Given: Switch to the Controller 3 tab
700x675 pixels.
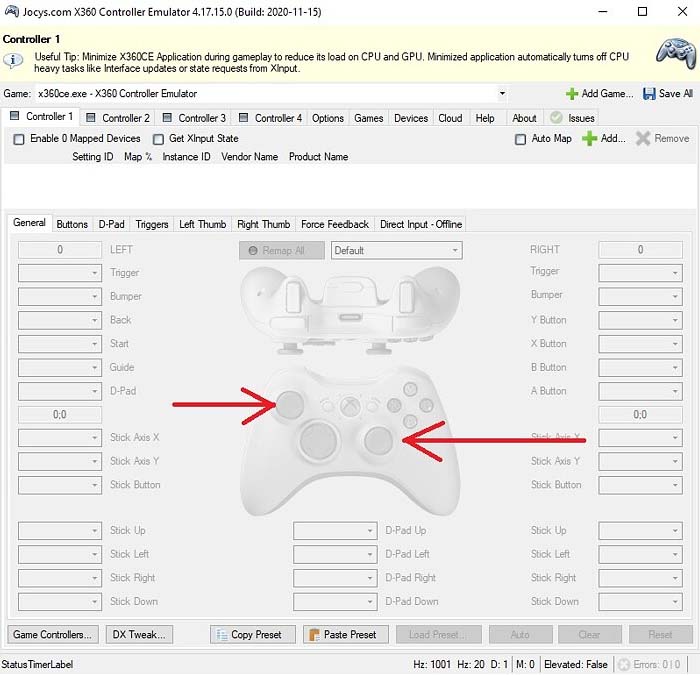Looking at the screenshot, I should [x=195, y=118].
